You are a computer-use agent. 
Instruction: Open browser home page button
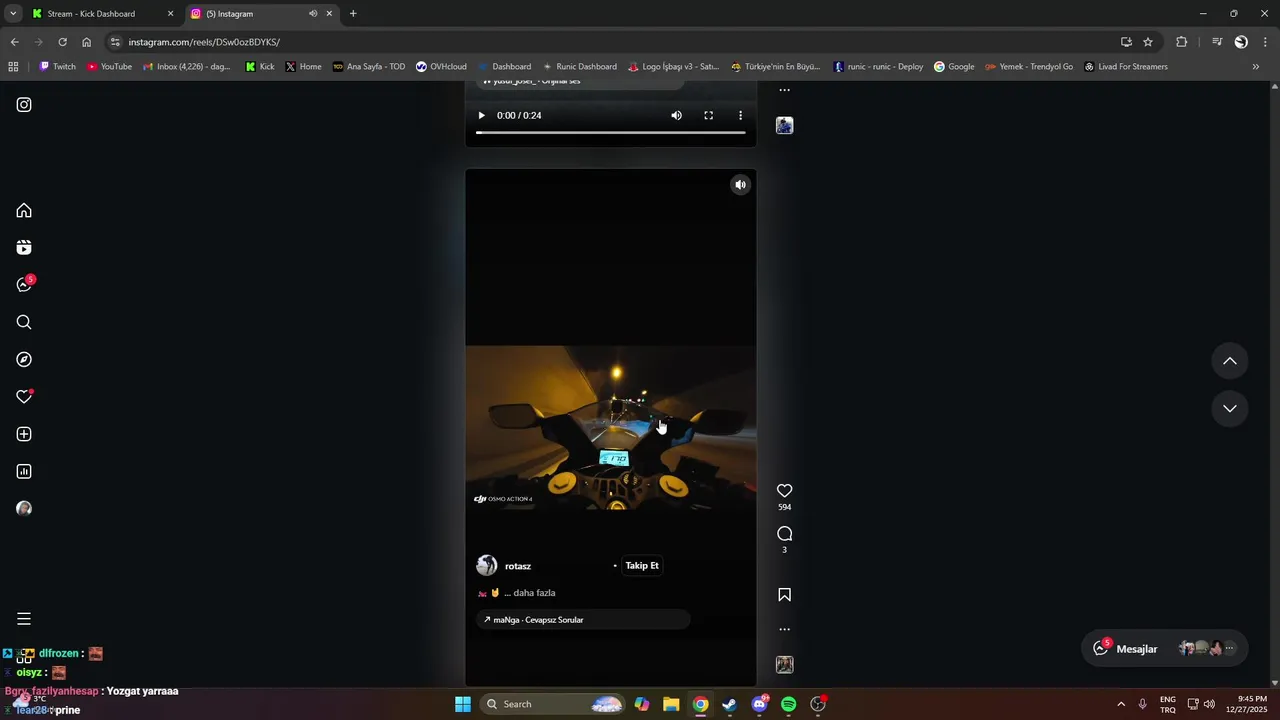point(87,42)
